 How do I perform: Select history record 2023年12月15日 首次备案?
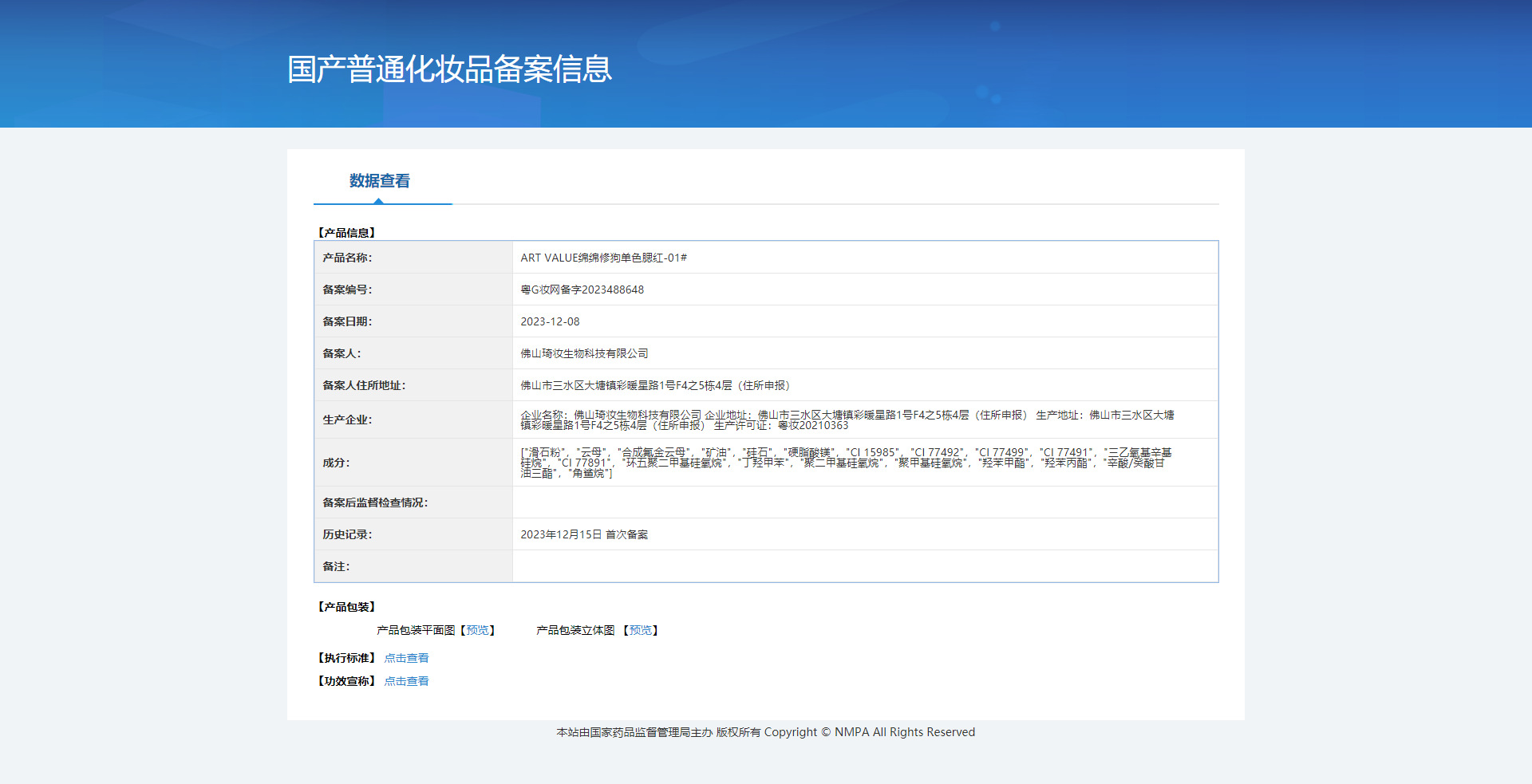pyautogui.click(x=584, y=534)
